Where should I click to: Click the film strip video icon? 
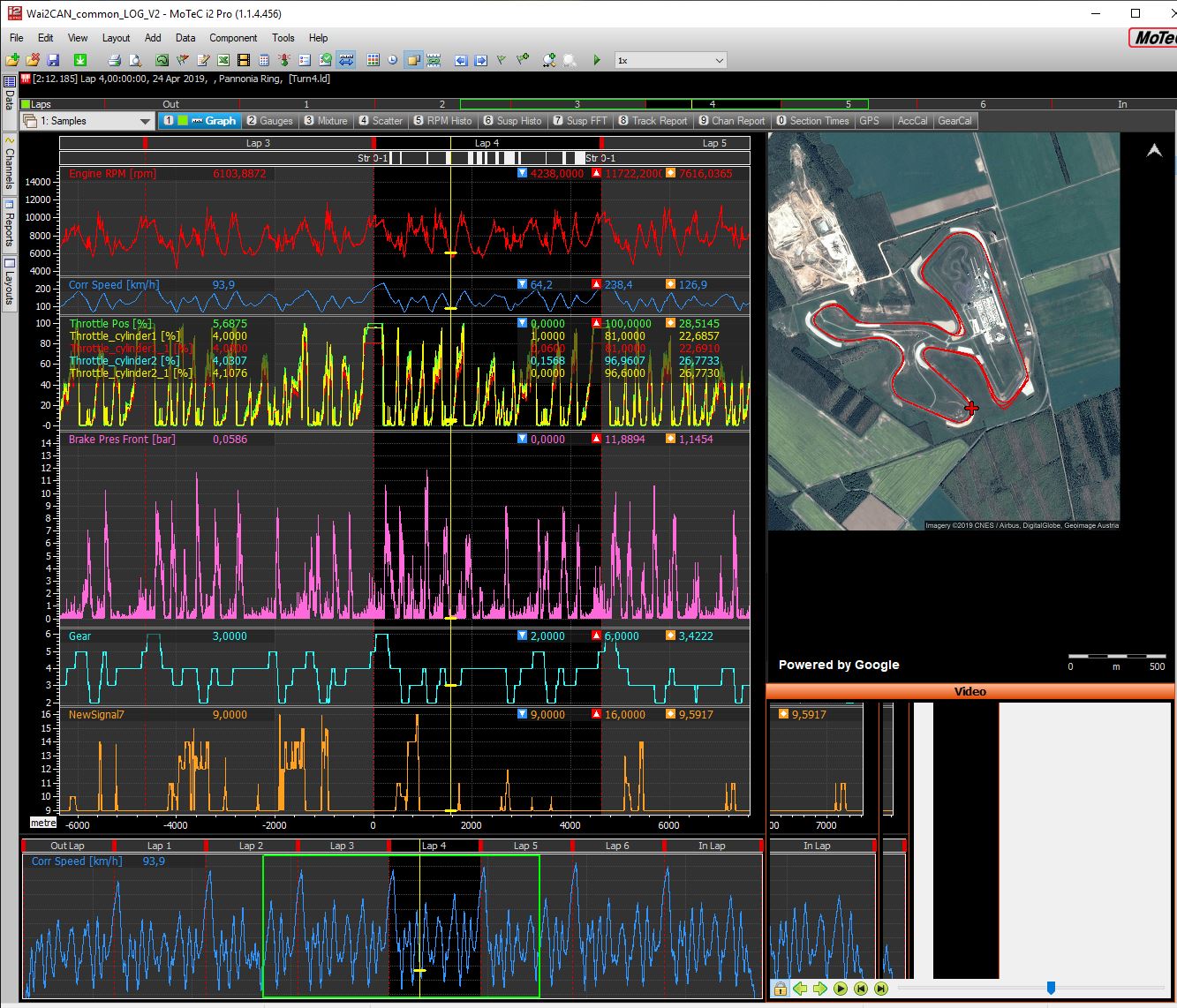coord(244,60)
